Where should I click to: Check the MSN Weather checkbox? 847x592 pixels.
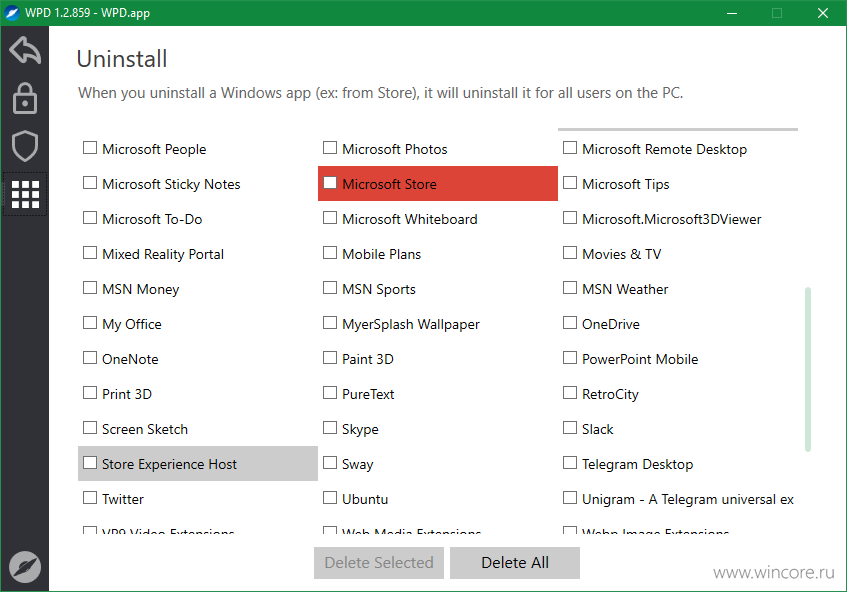(x=569, y=288)
